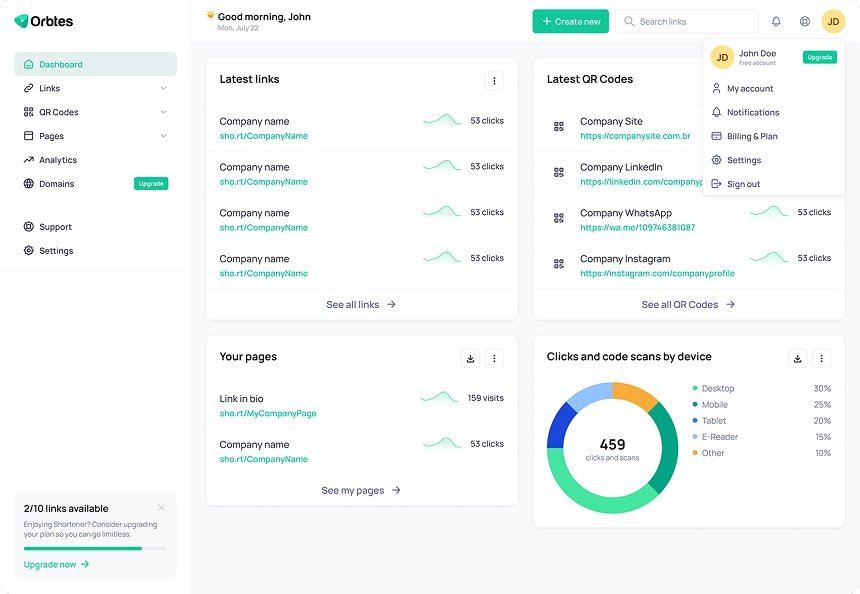Follow the See all links link
The height and width of the screenshot is (594, 860).
point(361,304)
